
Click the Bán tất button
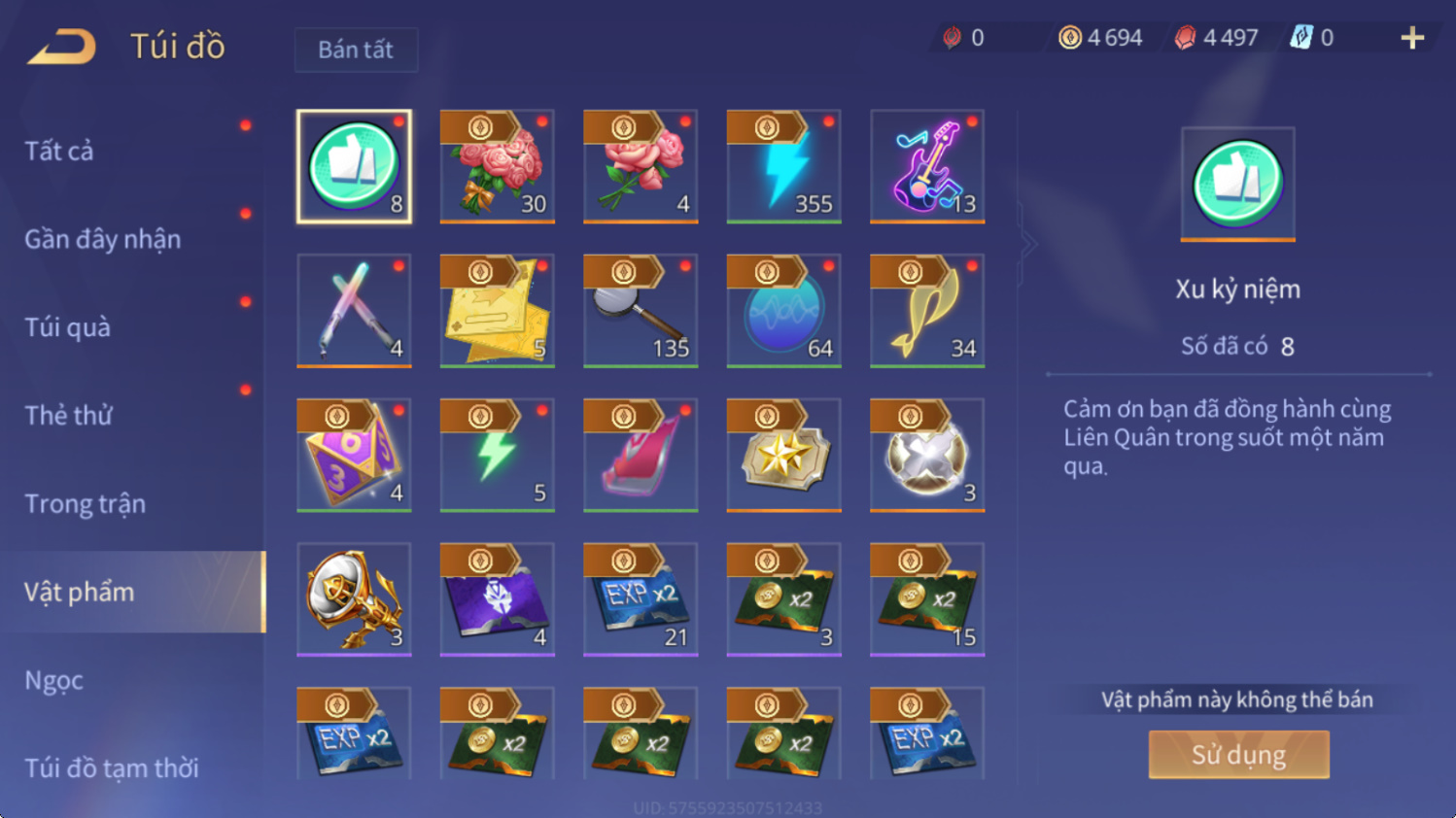tap(356, 50)
